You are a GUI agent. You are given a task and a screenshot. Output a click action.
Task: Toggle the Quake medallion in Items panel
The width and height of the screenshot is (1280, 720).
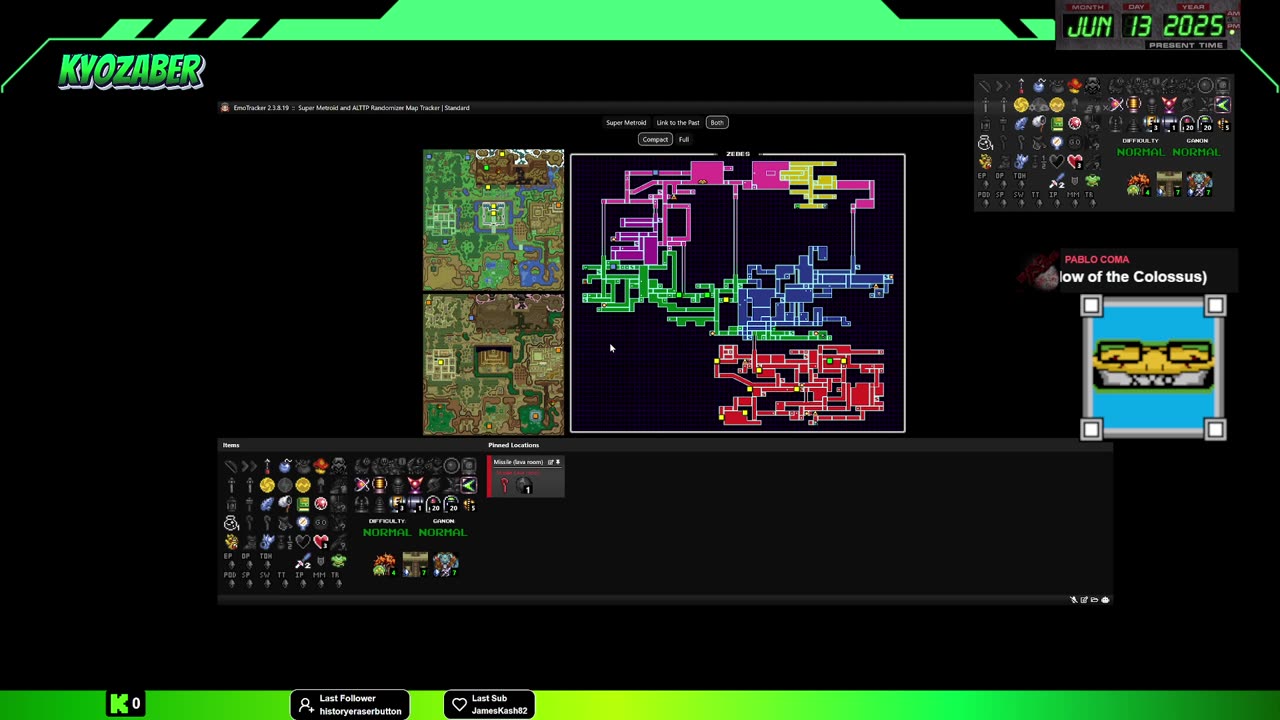click(303, 485)
